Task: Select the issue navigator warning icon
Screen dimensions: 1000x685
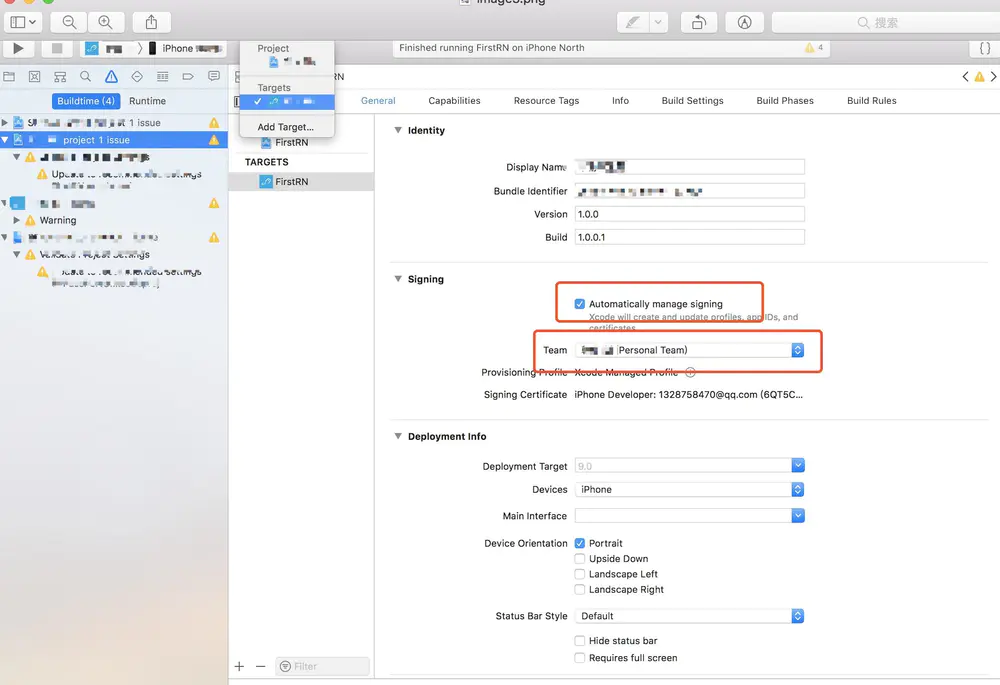Action: pos(112,77)
